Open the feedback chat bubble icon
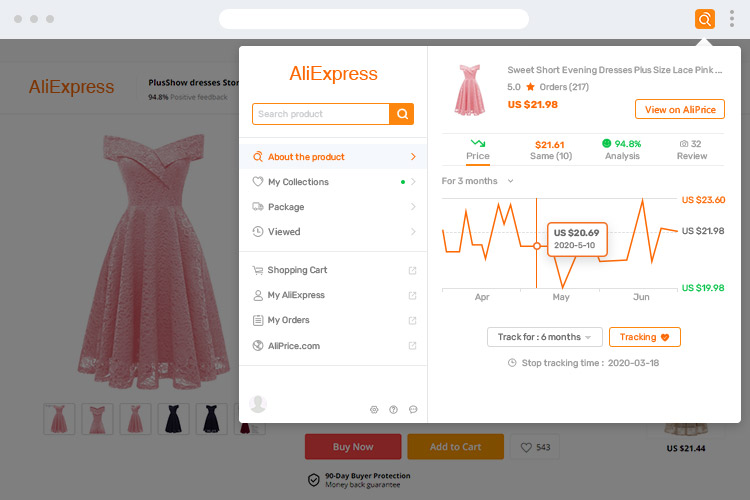The height and width of the screenshot is (500, 750). click(x=413, y=409)
